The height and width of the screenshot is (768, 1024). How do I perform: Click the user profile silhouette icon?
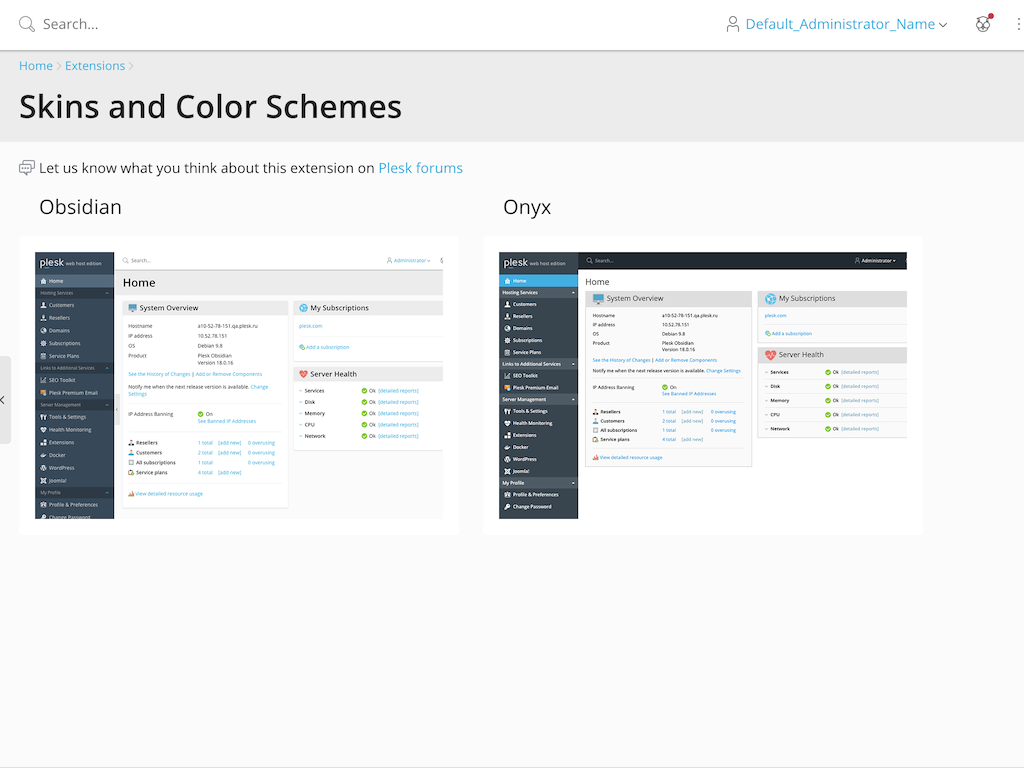coord(733,24)
